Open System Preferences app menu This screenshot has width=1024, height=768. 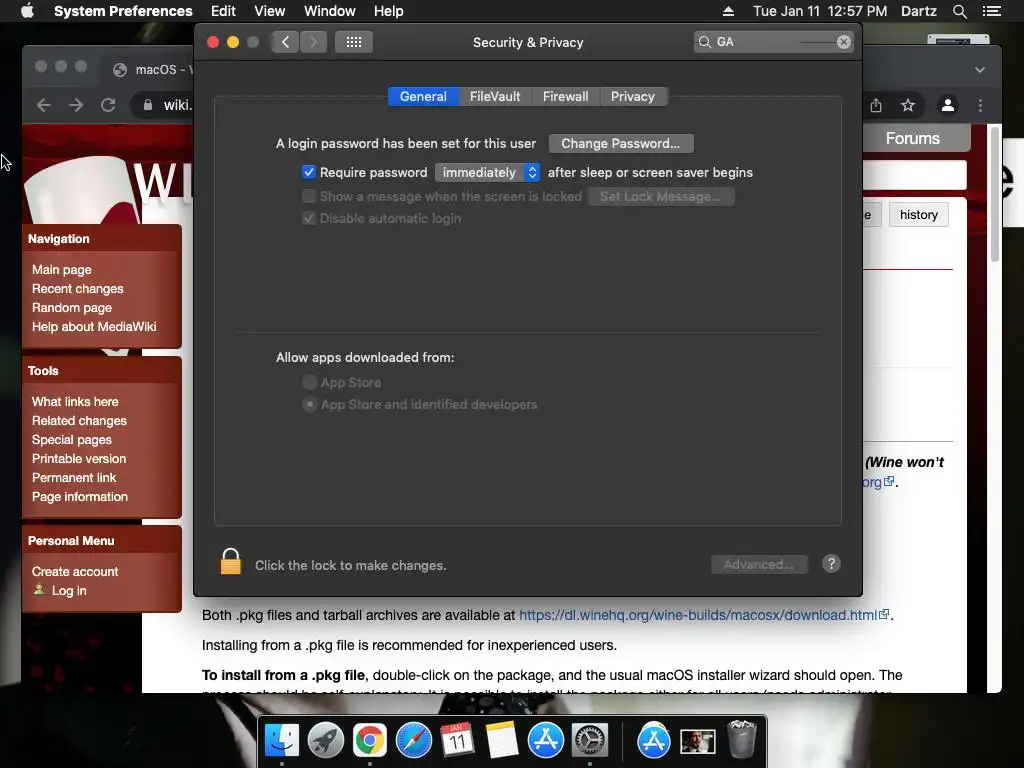pos(123,11)
